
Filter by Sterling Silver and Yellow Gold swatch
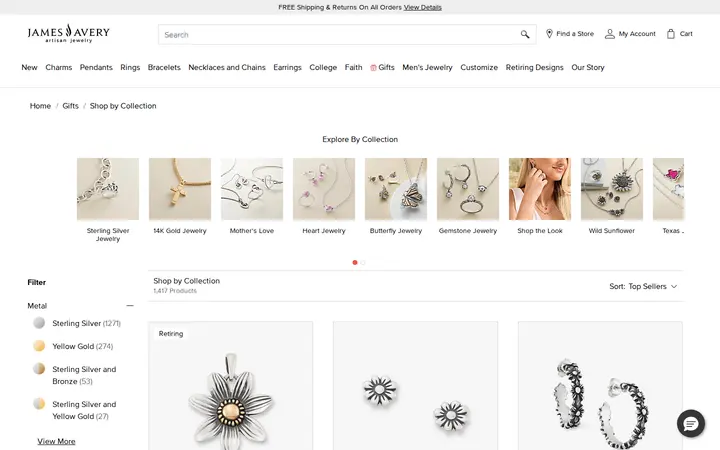coord(39,404)
